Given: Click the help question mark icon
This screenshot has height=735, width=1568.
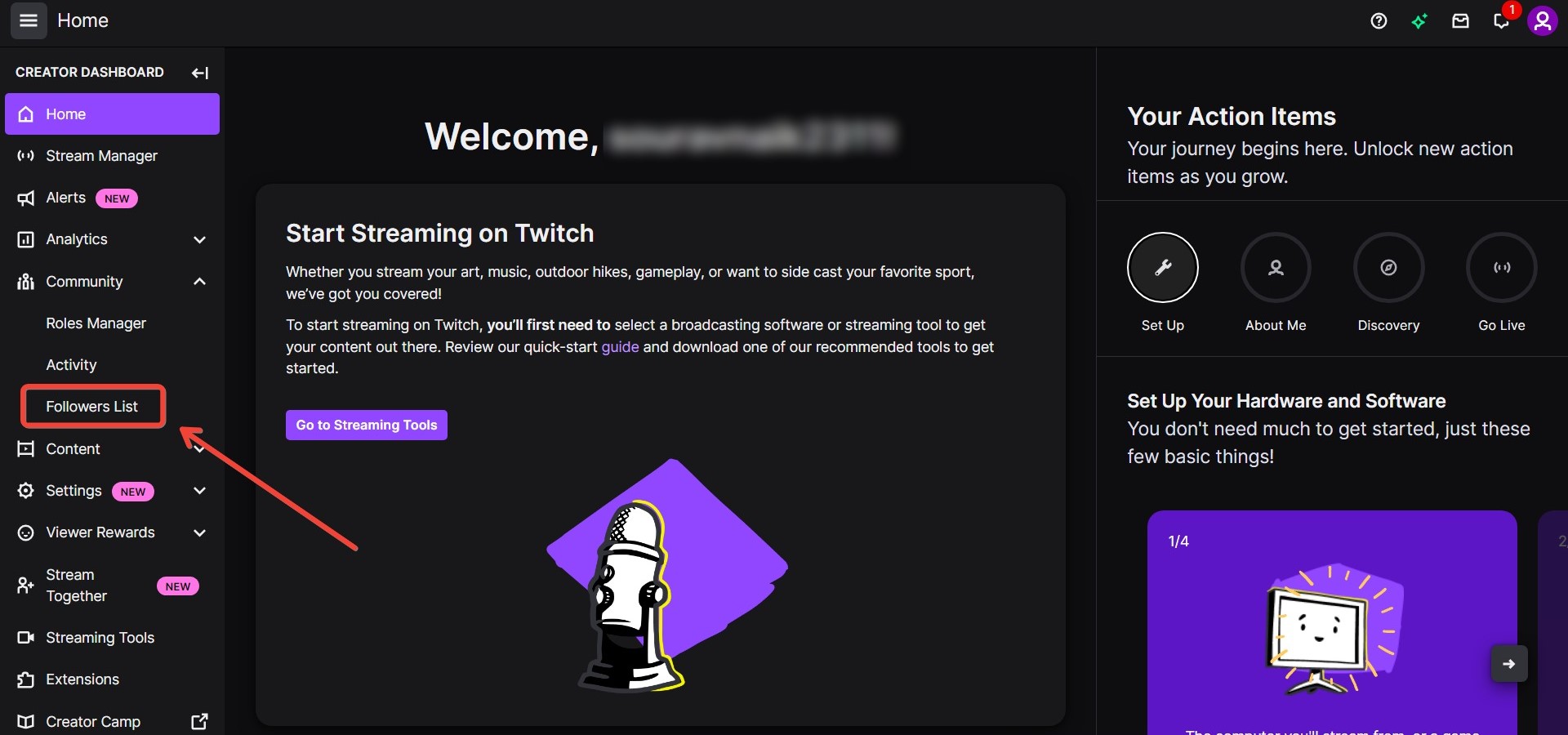Looking at the screenshot, I should pos(1379,21).
